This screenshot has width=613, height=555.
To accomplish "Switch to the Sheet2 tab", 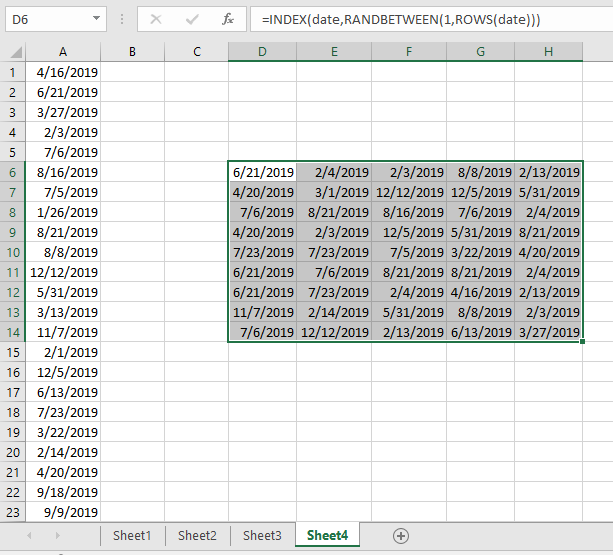I will pos(197,535).
